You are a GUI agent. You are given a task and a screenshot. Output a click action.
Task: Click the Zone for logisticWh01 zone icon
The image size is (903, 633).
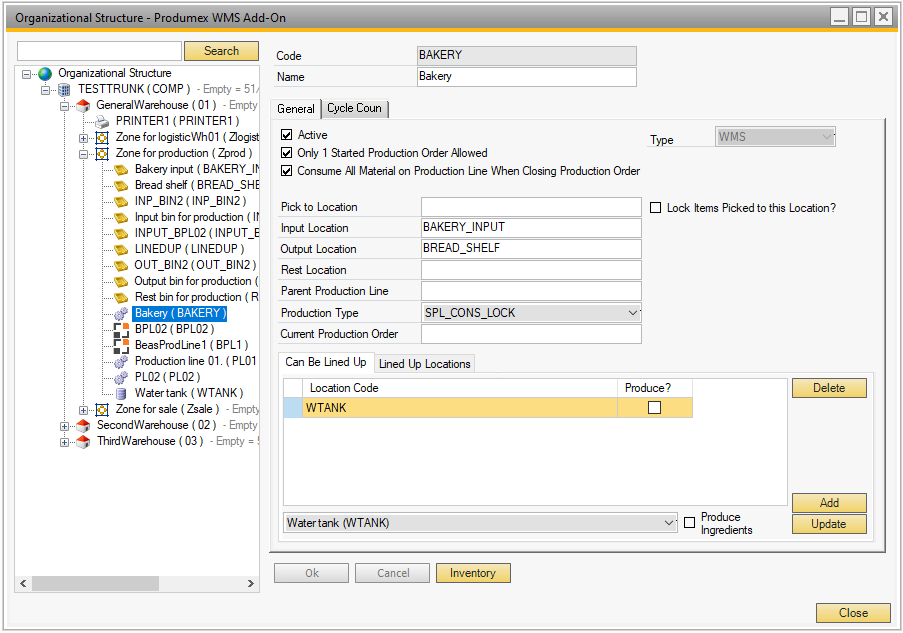[102, 137]
